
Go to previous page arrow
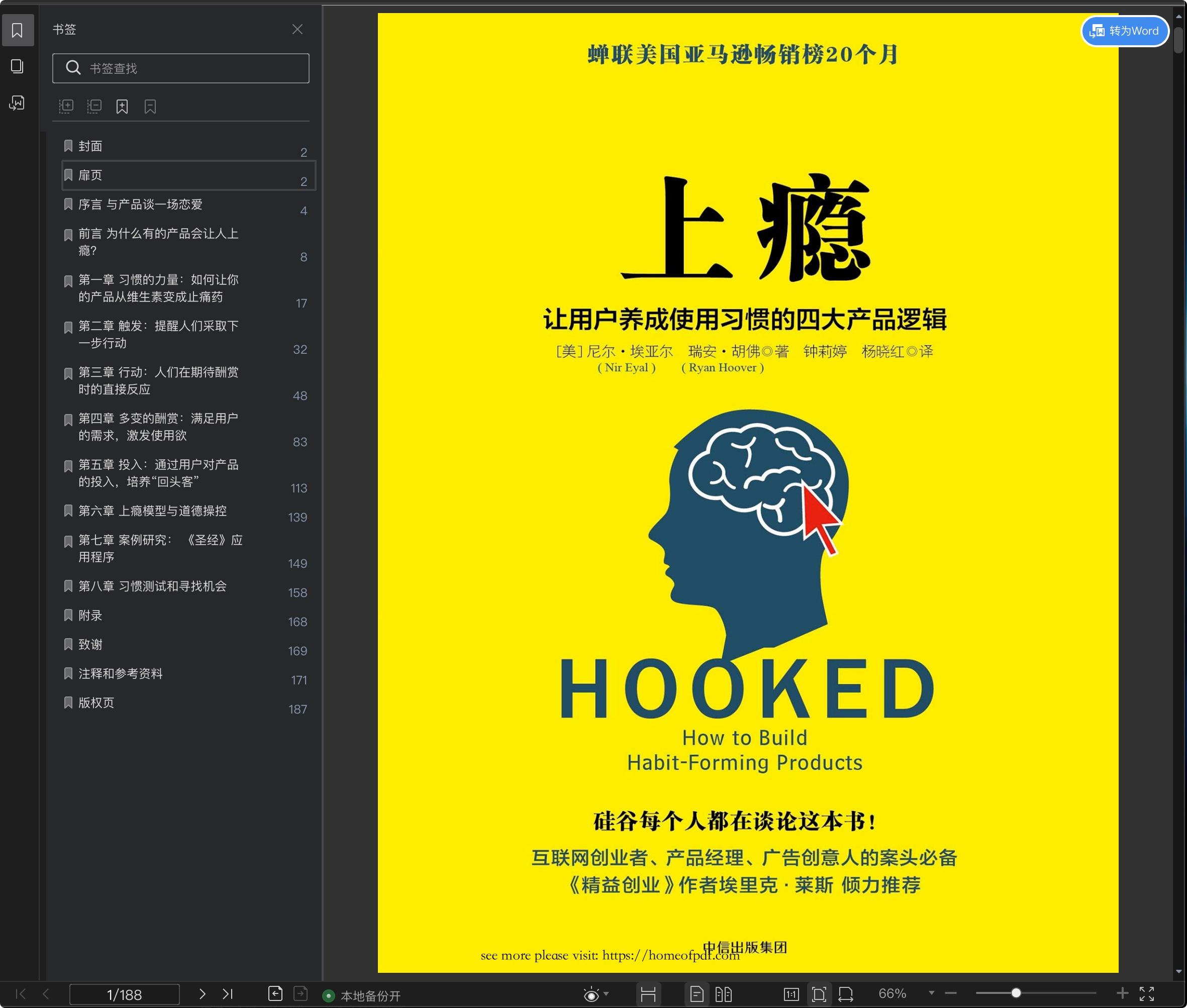(46, 994)
